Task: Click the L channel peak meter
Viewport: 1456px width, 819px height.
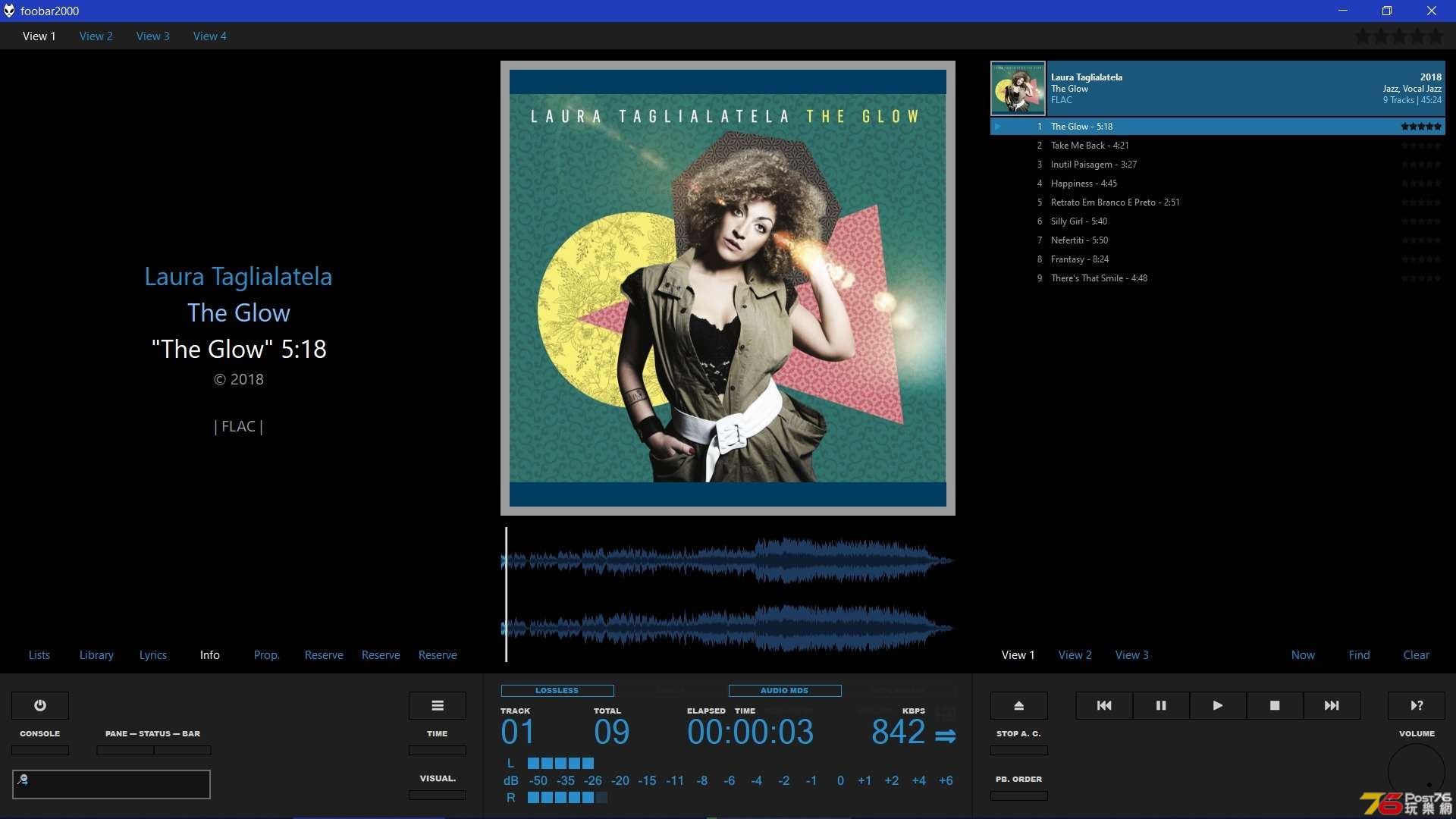Action: 561,763
